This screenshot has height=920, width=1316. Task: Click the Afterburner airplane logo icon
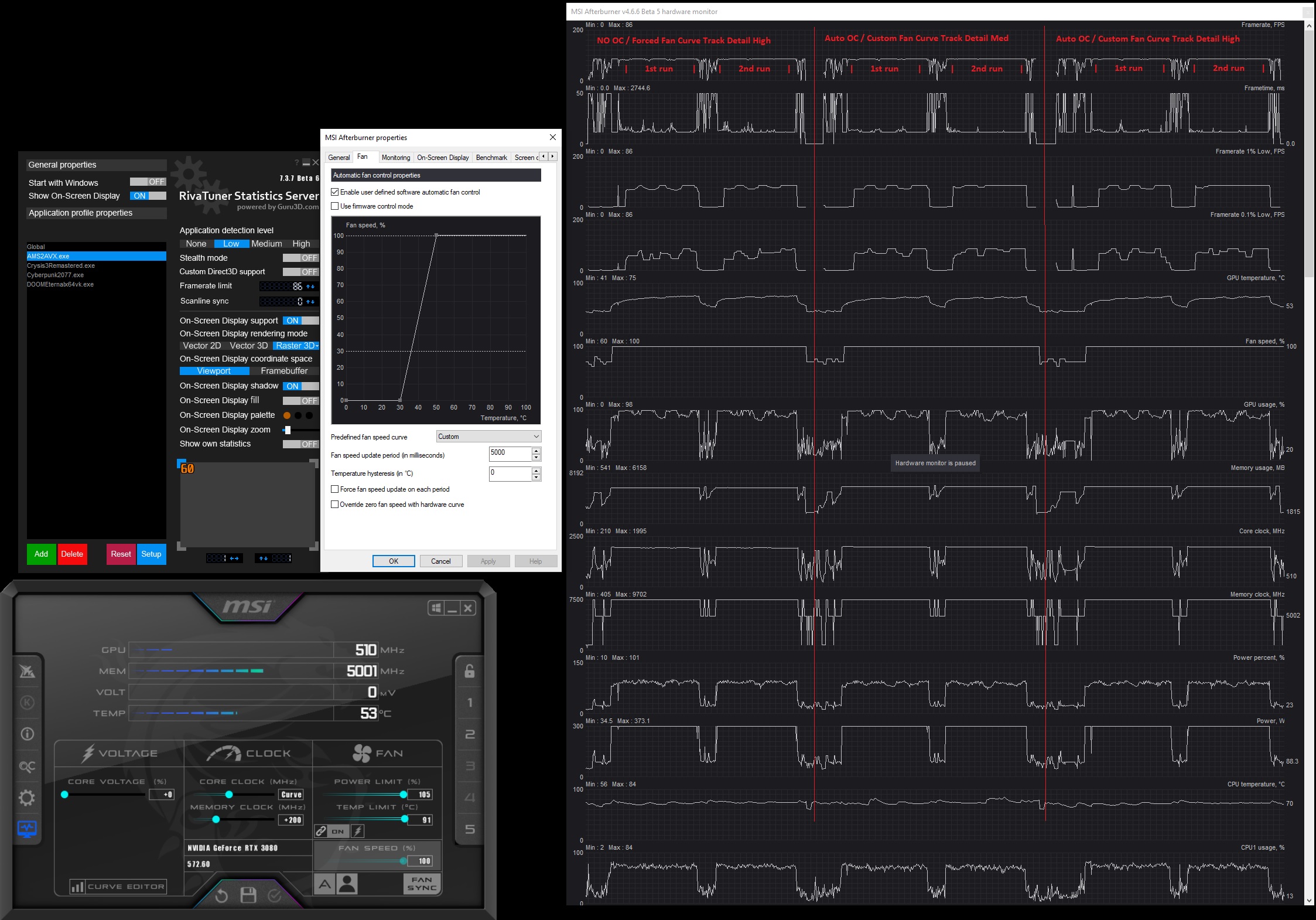27,671
